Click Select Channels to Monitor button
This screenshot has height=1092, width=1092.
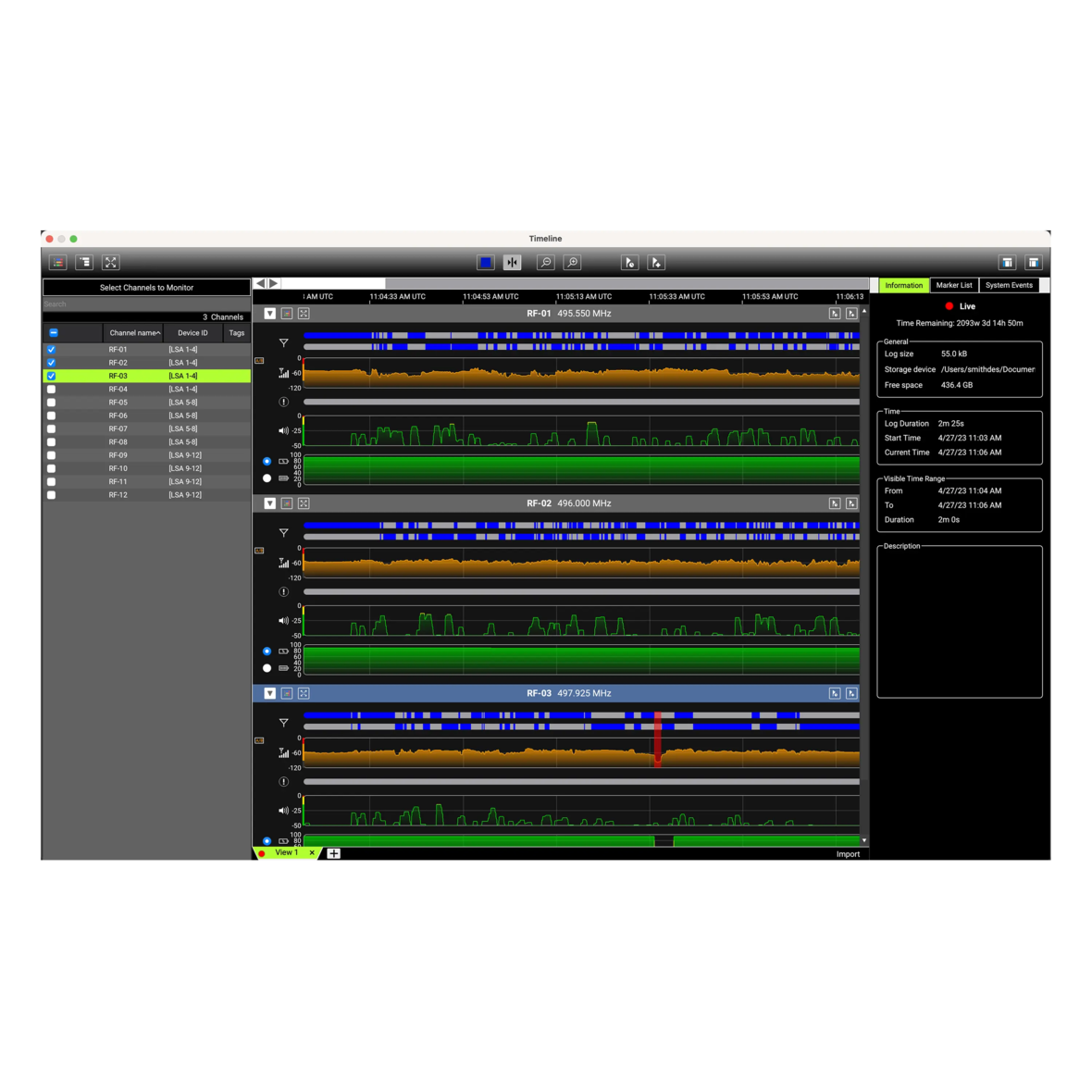pos(146,288)
